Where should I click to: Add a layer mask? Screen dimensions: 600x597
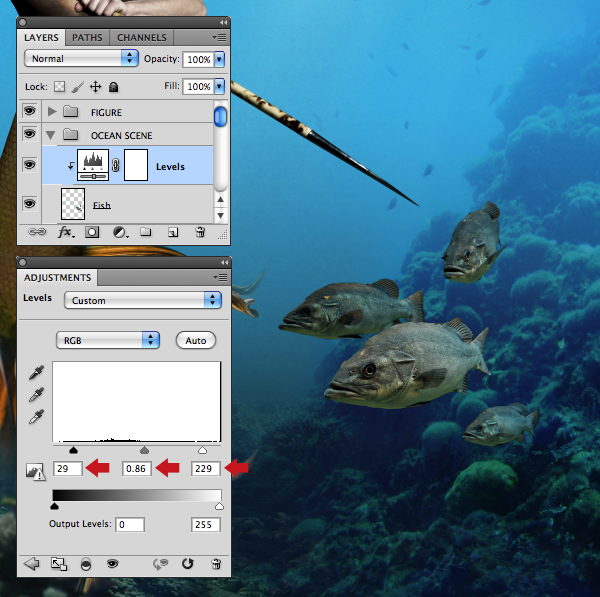pos(92,232)
